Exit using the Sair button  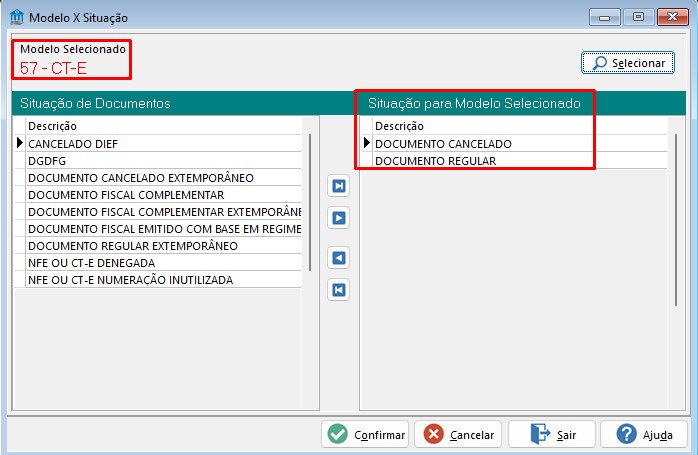click(552, 434)
